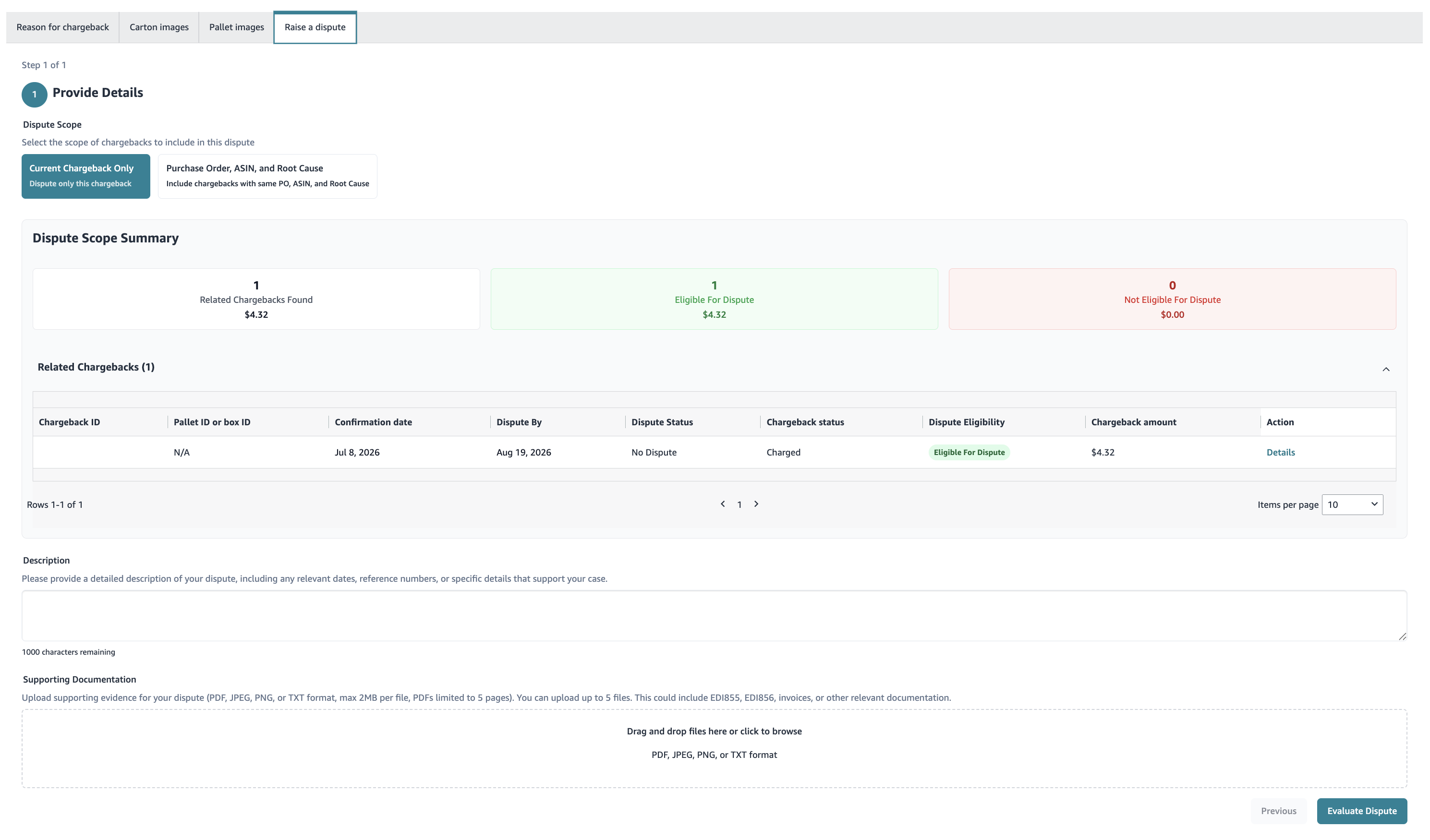Open the Items per page dropdown
This screenshot has height=840, width=1430.
coord(1352,504)
